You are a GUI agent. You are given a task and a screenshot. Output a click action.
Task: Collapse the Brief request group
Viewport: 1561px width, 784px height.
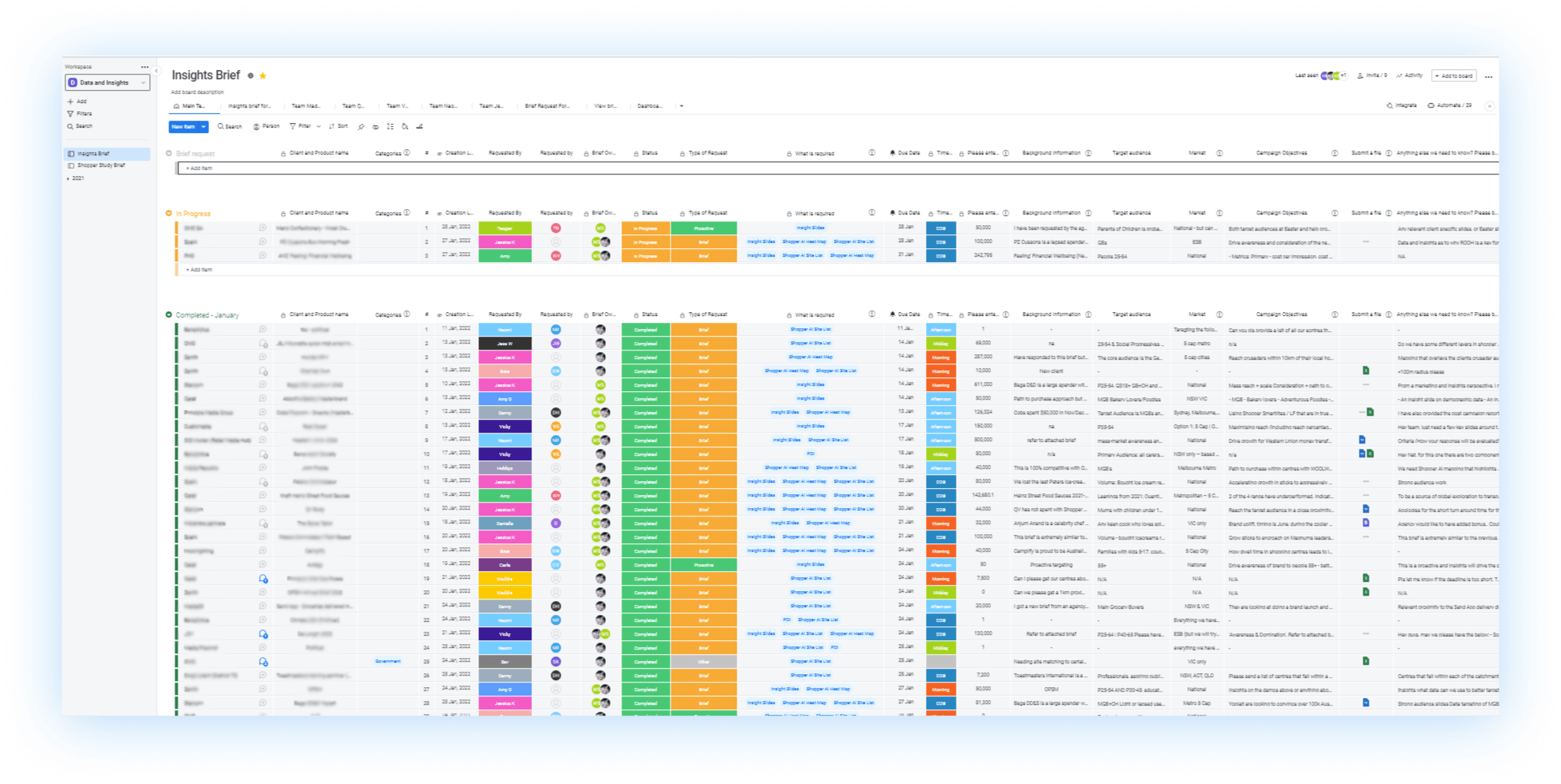tap(169, 153)
